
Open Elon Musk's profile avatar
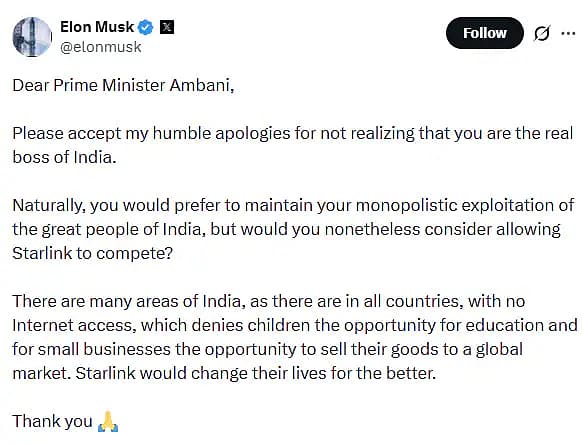[32, 36]
